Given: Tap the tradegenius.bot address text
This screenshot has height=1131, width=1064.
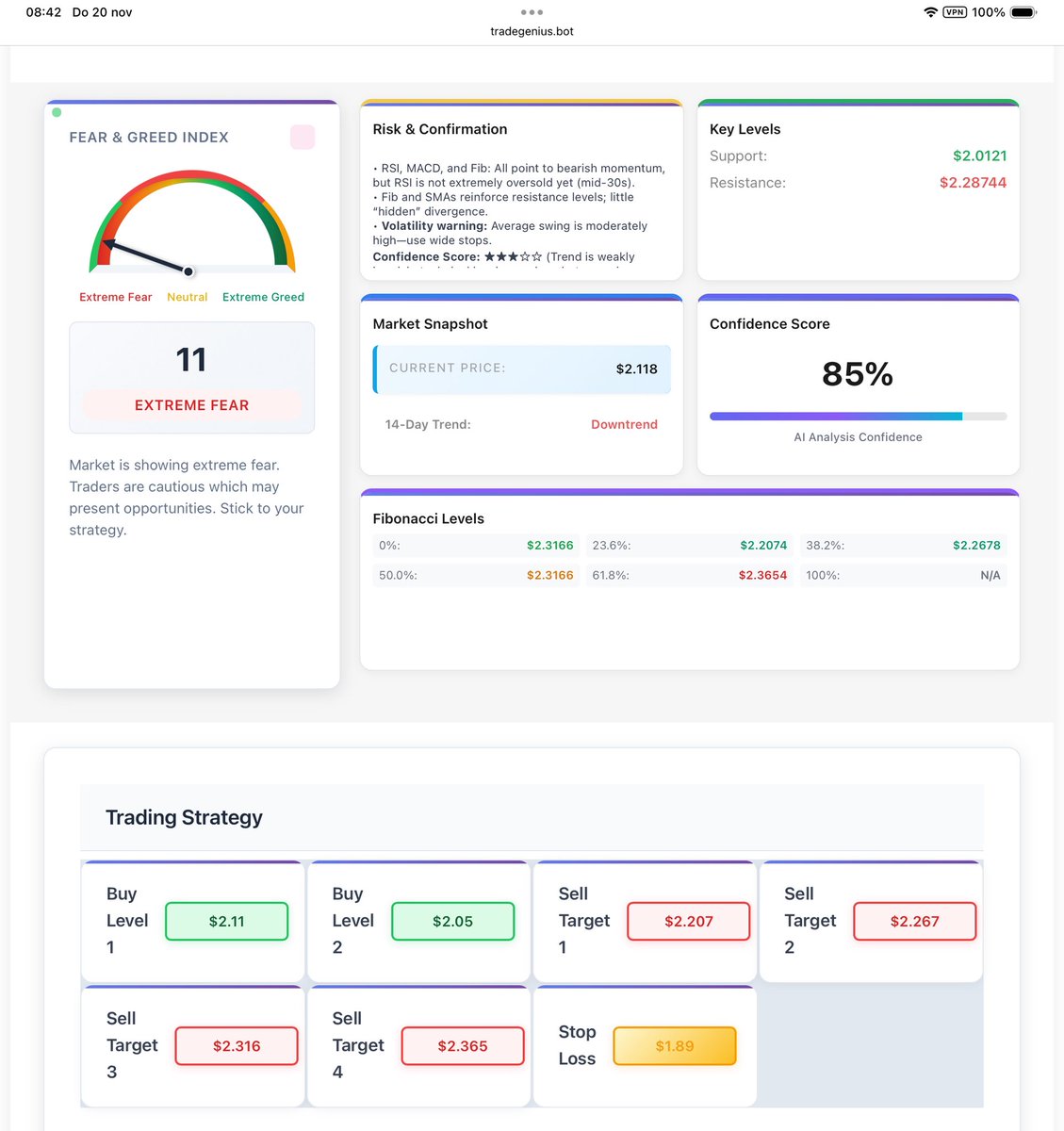Looking at the screenshot, I should click(x=532, y=31).
